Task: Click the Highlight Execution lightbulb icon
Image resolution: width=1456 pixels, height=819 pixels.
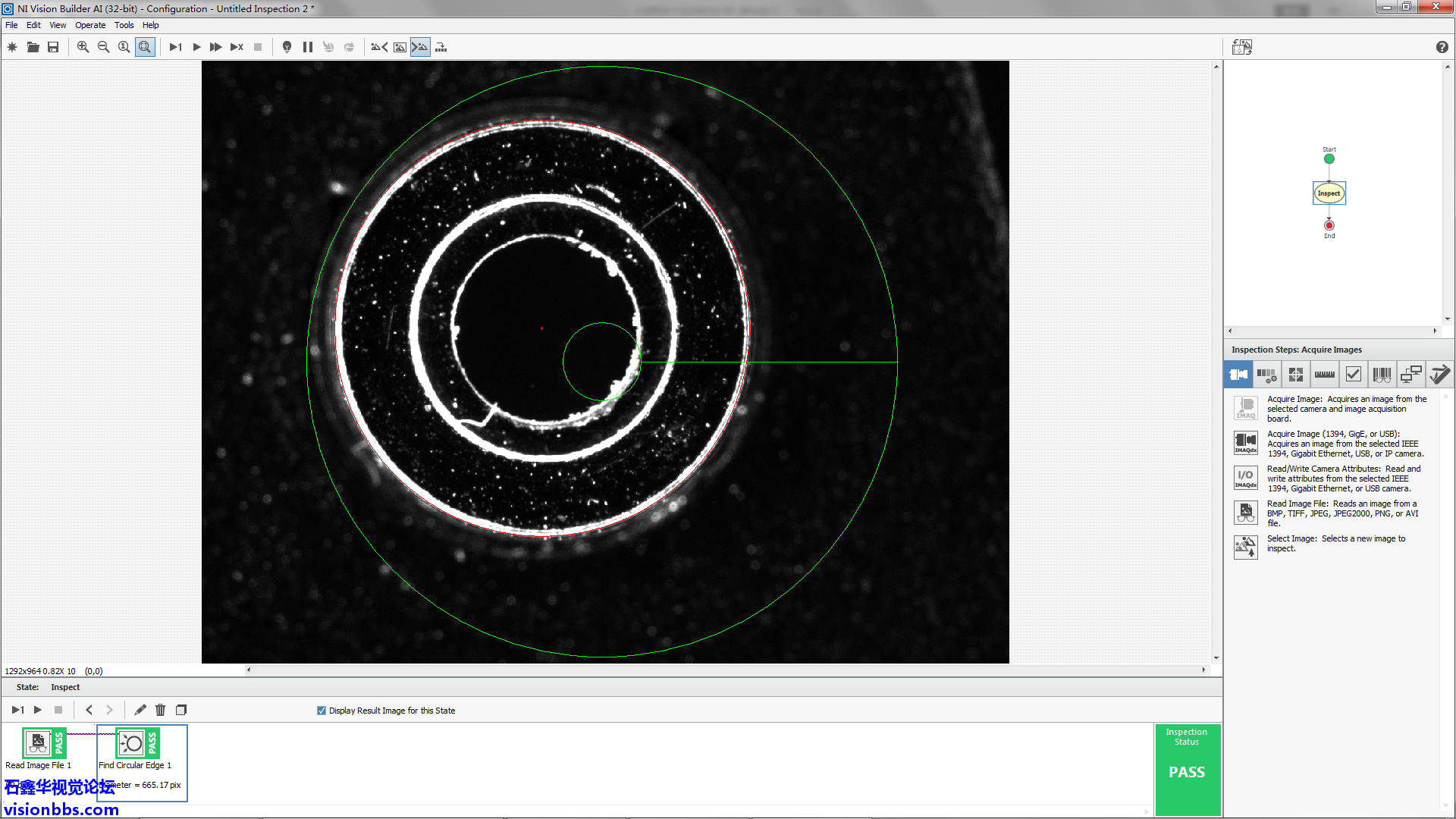Action: click(x=287, y=47)
